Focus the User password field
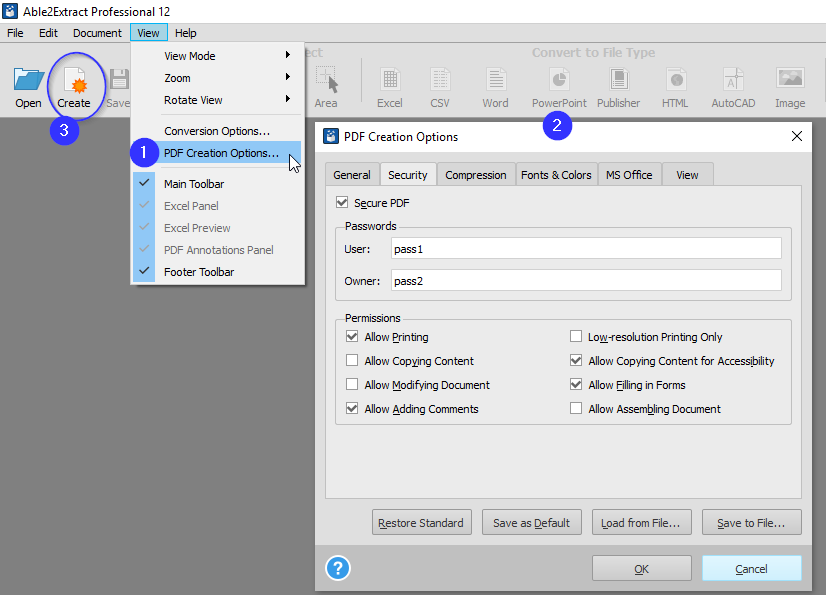 pos(586,248)
